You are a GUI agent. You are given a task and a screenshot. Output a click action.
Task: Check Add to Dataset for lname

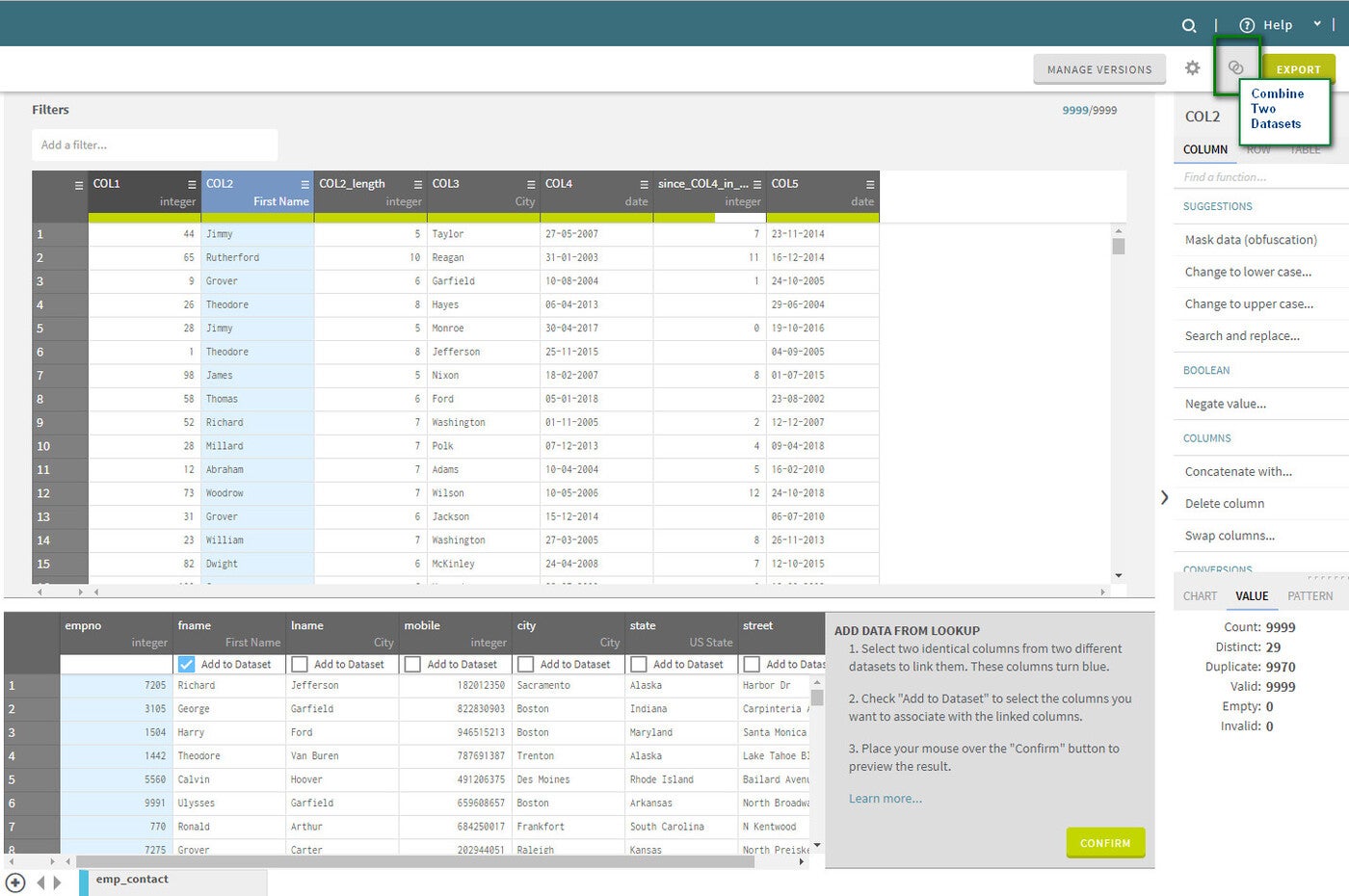tap(300, 665)
